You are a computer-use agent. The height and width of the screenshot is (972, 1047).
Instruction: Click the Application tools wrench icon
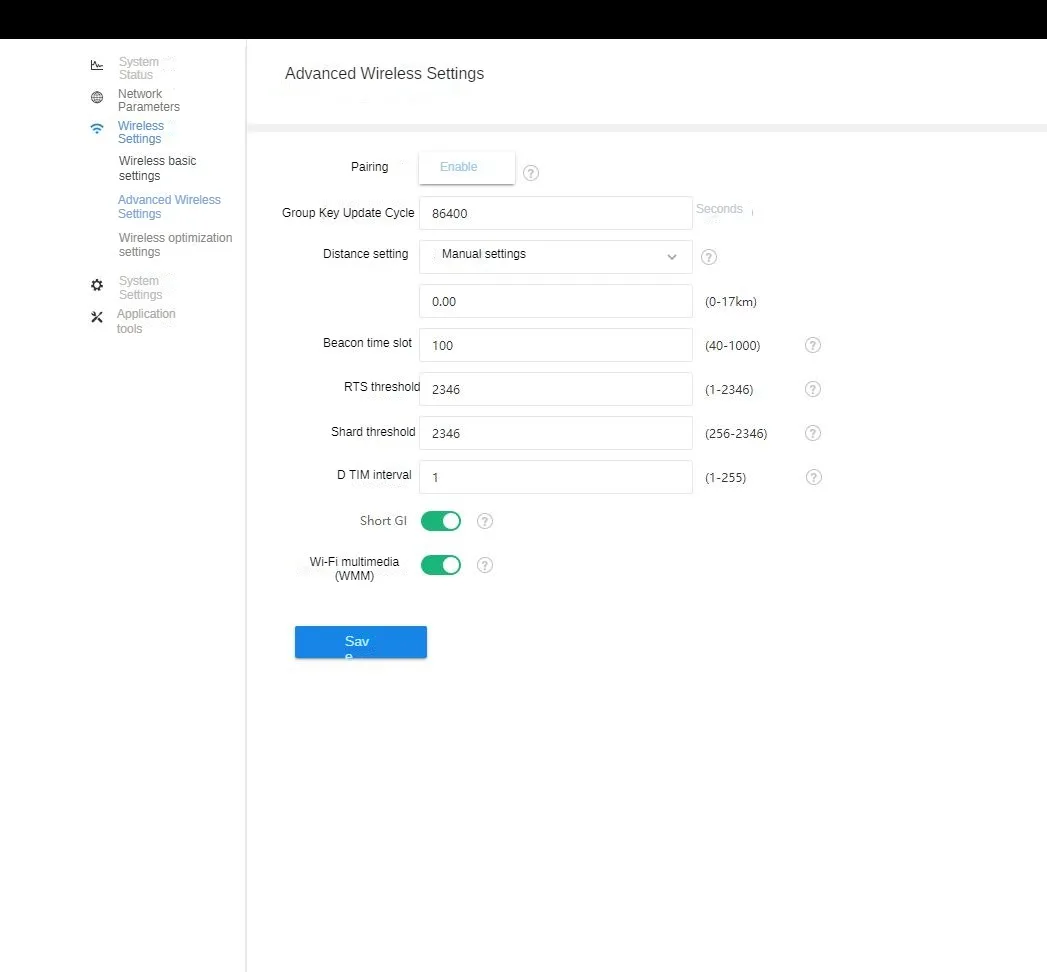[x=97, y=317]
